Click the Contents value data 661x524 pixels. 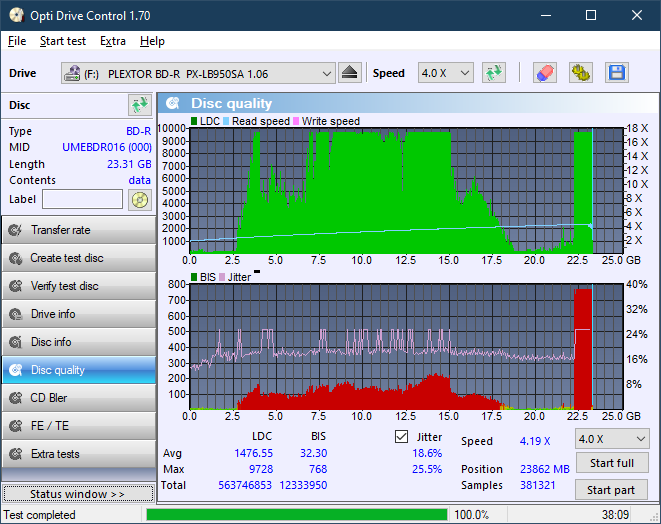(x=140, y=180)
